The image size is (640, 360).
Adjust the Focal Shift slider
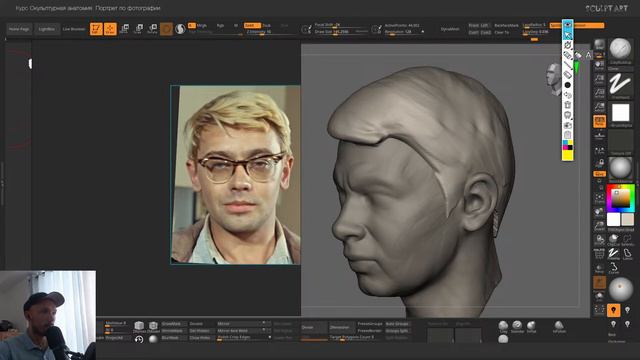341,25
